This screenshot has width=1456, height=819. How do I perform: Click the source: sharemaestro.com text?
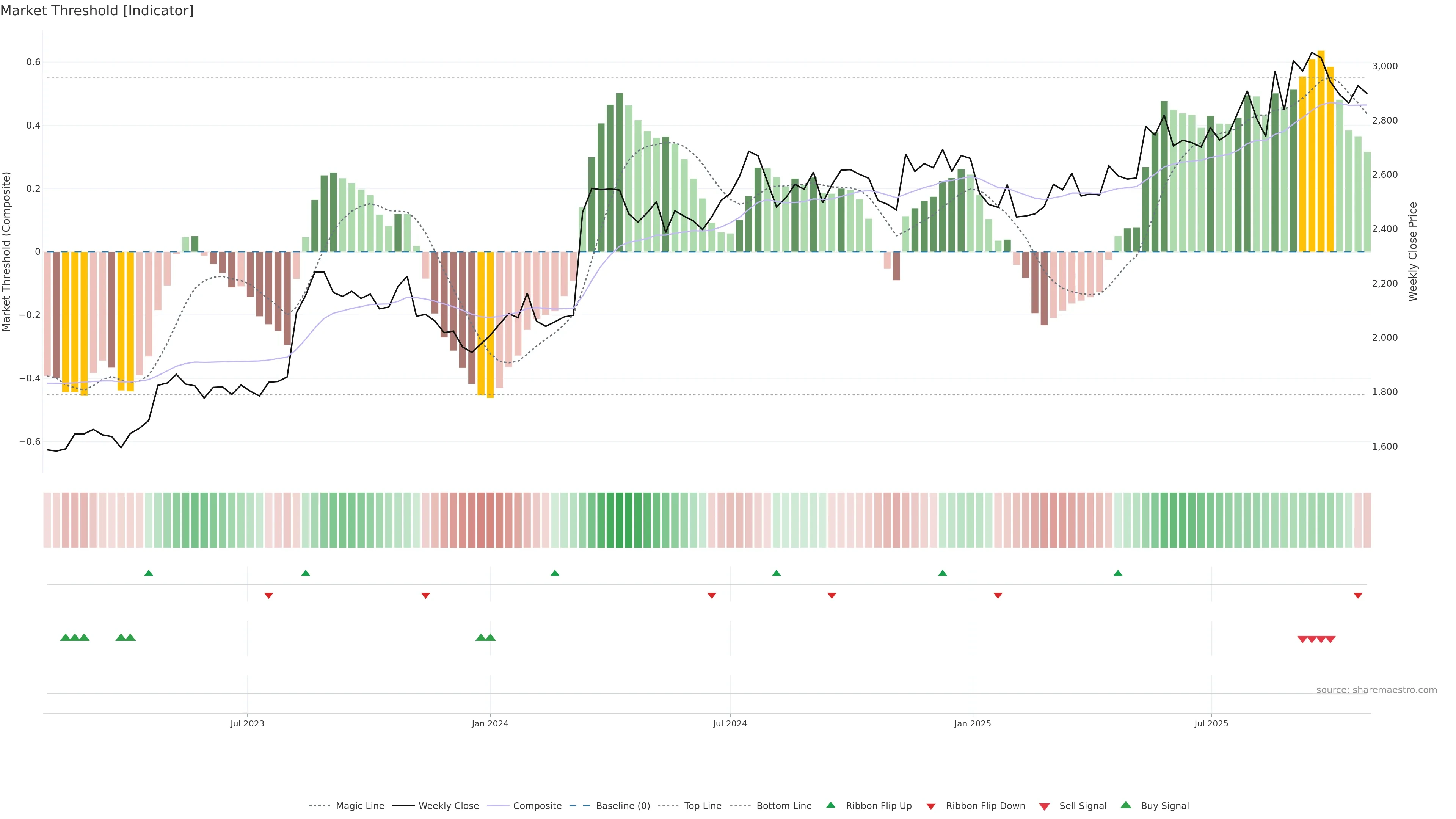(1376, 690)
